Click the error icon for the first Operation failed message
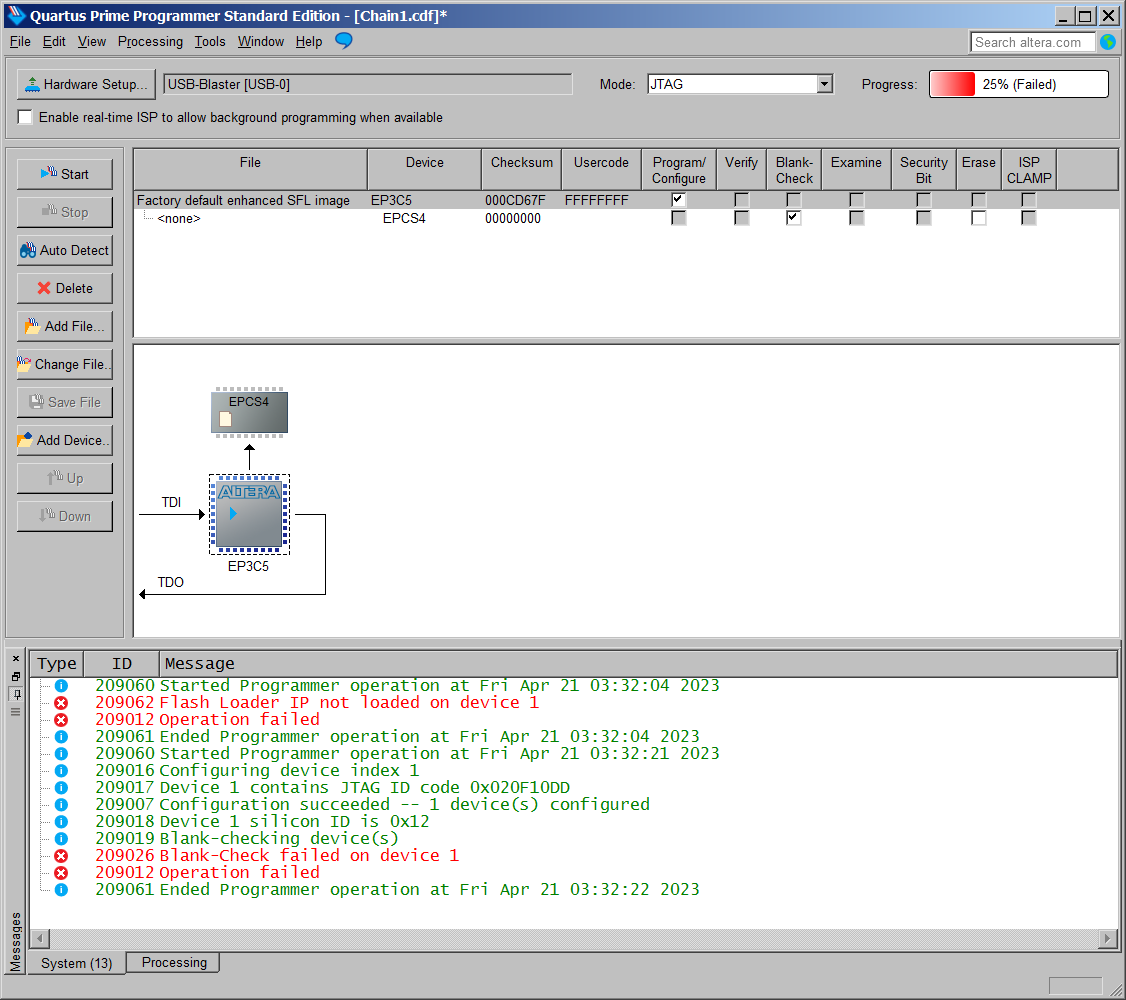This screenshot has width=1126, height=1000. click(62, 720)
